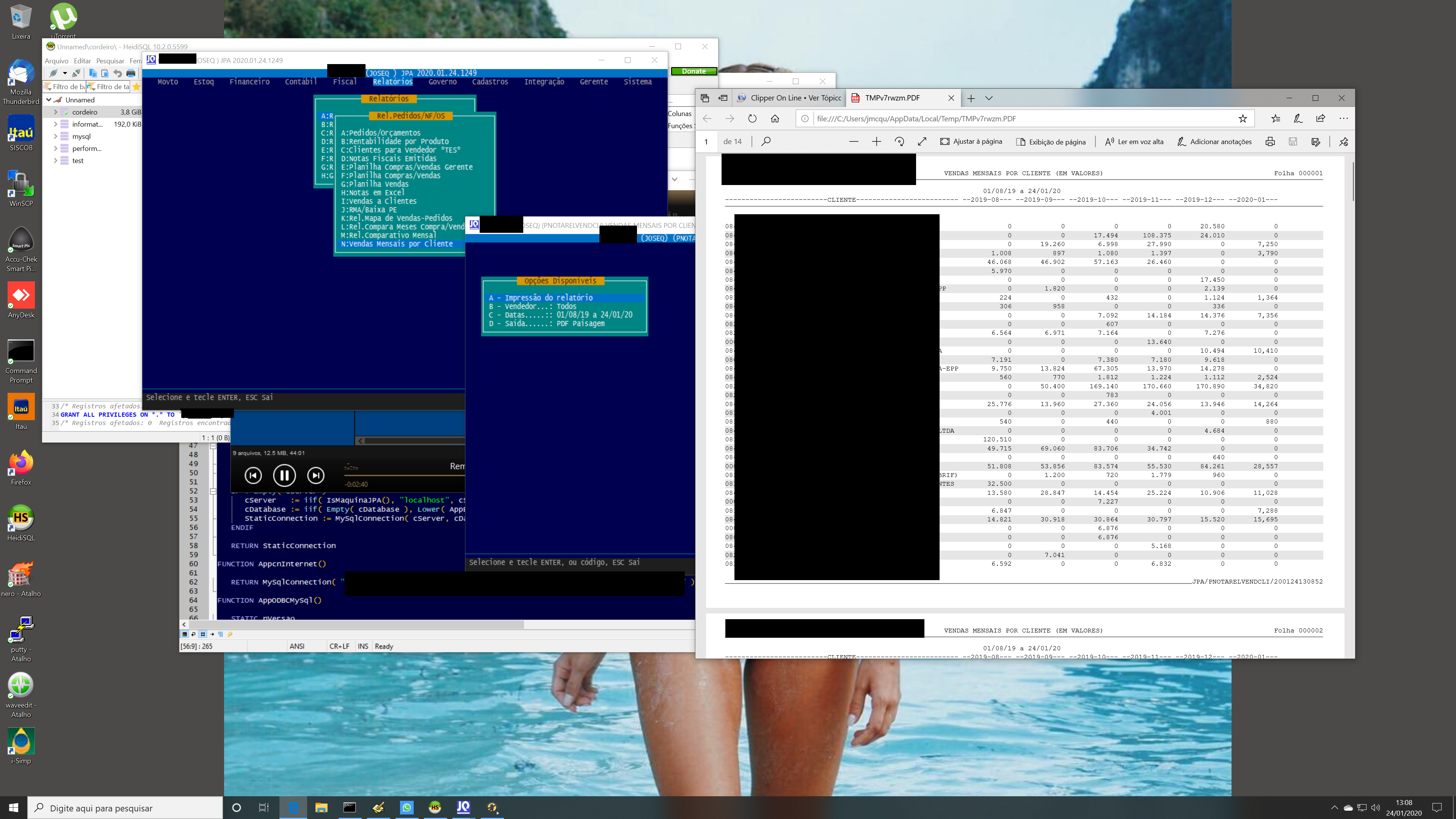Viewport: 1456px width, 819px height.
Task: Open HeidiSQL from the taskbar
Action: (x=435, y=807)
